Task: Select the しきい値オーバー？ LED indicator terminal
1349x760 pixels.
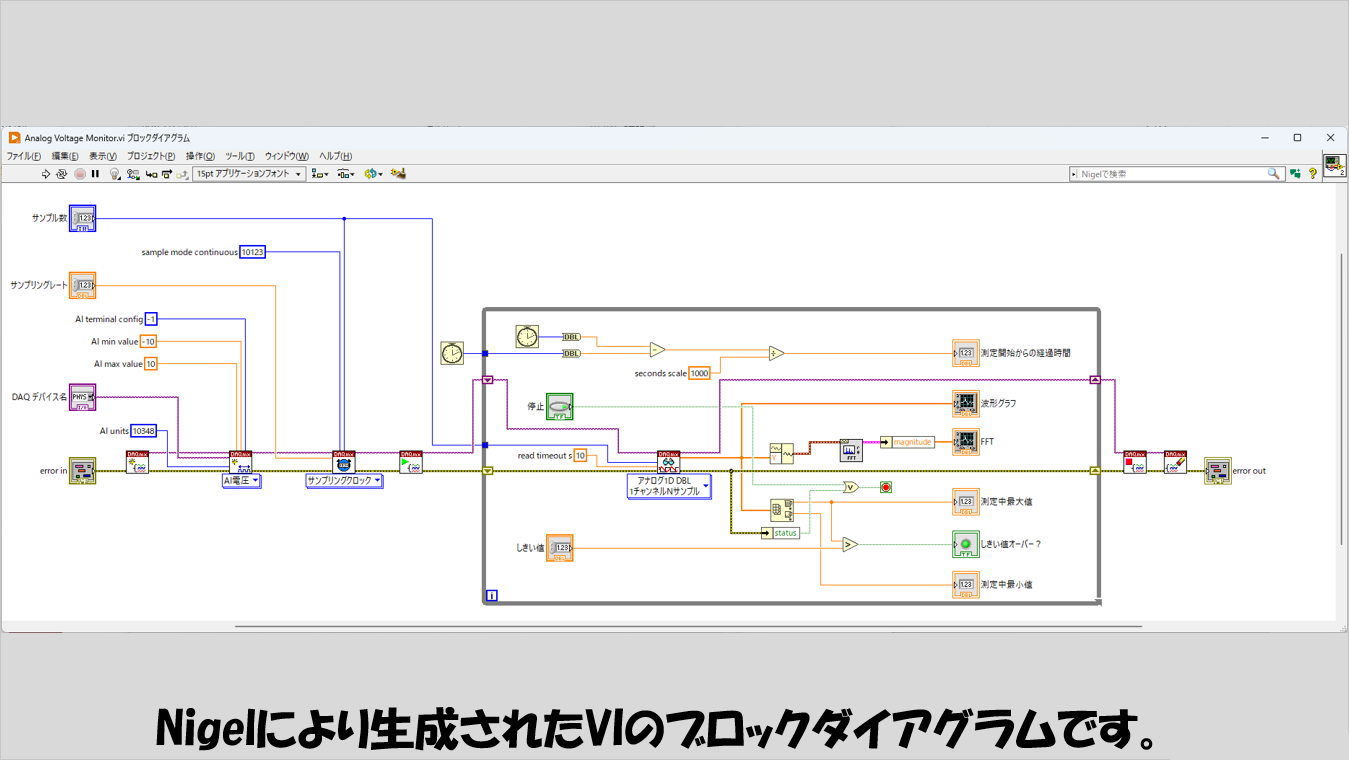Action: pos(966,544)
